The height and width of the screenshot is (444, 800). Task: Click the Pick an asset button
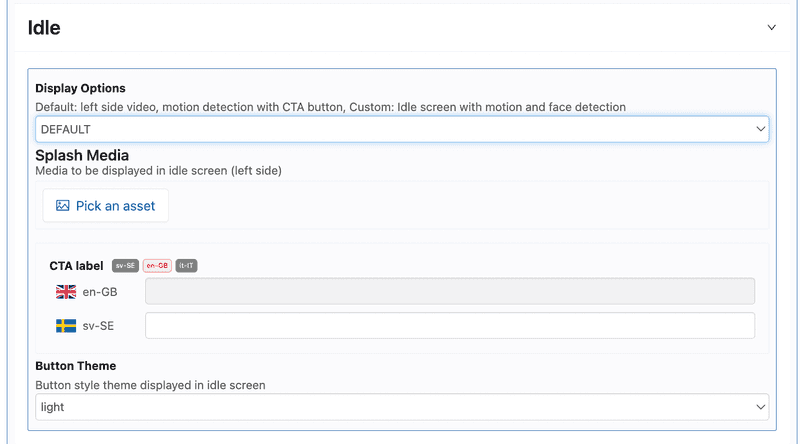[106, 205]
